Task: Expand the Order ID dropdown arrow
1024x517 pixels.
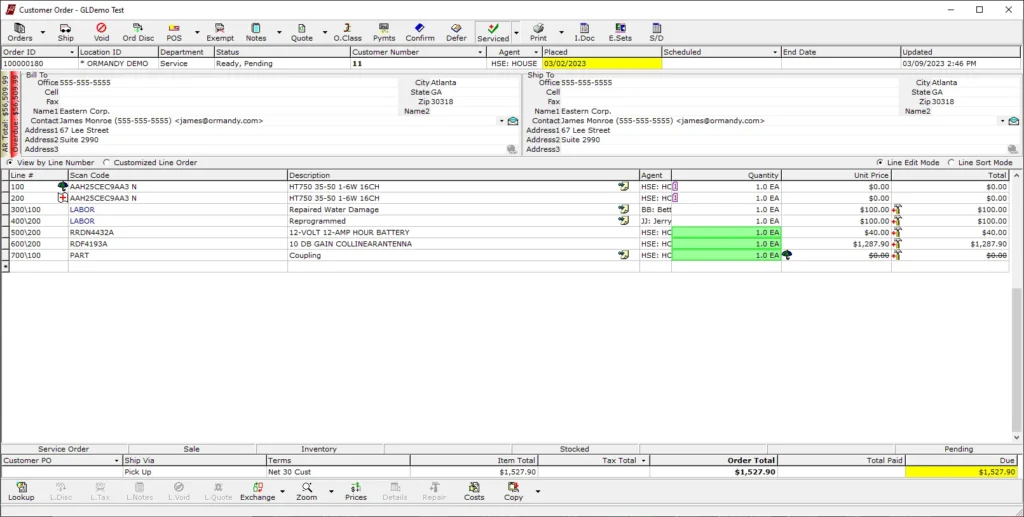Action: [x=72, y=52]
